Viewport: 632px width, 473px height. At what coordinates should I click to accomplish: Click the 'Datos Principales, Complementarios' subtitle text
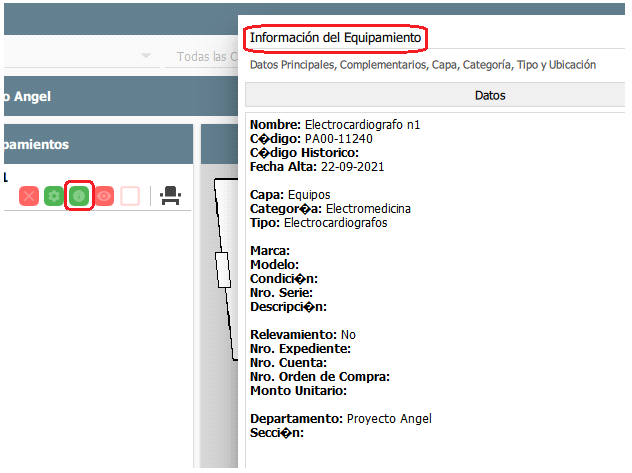click(422, 65)
